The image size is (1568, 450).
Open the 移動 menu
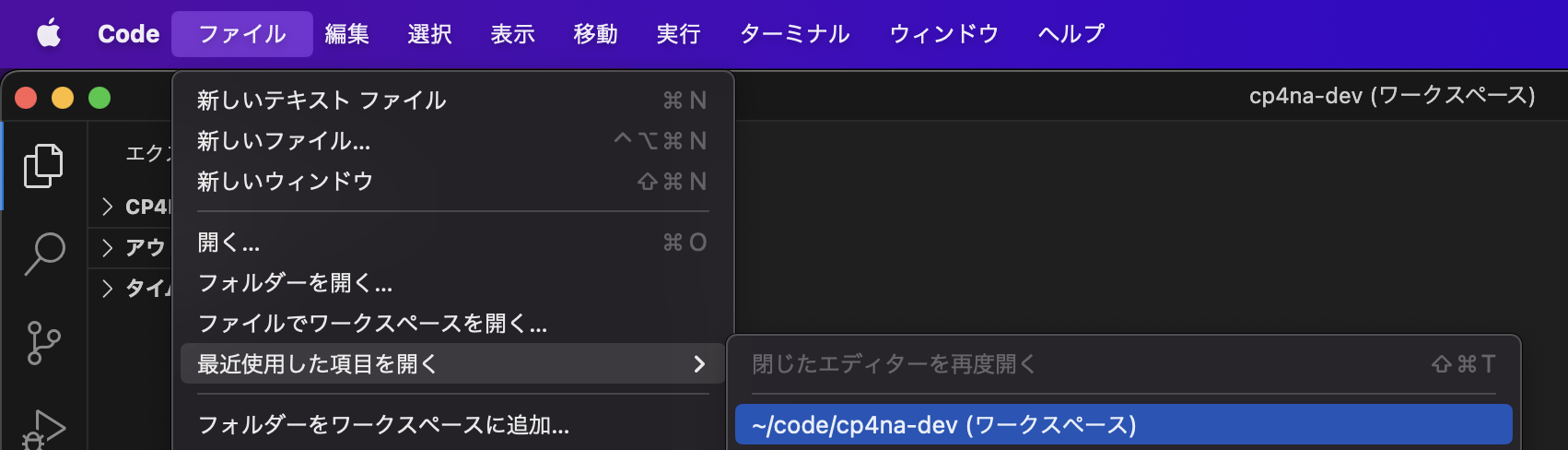(x=596, y=34)
